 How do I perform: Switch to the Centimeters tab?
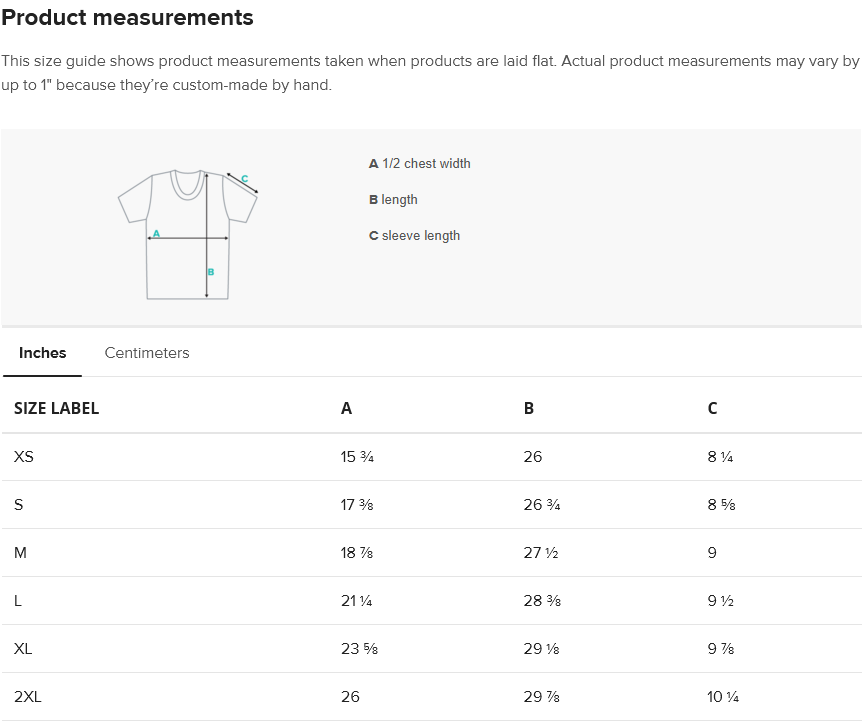(x=147, y=353)
